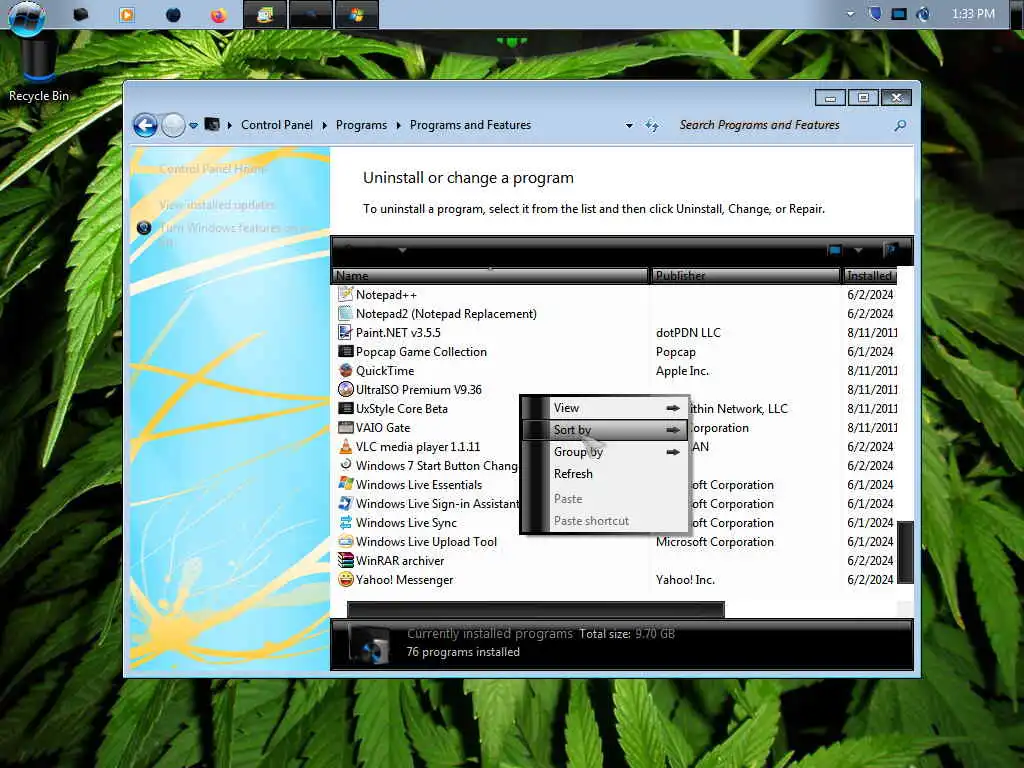Screen dimensions: 1024x768
Task: Expand the Sort by submenu arrow
Action: pos(673,430)
